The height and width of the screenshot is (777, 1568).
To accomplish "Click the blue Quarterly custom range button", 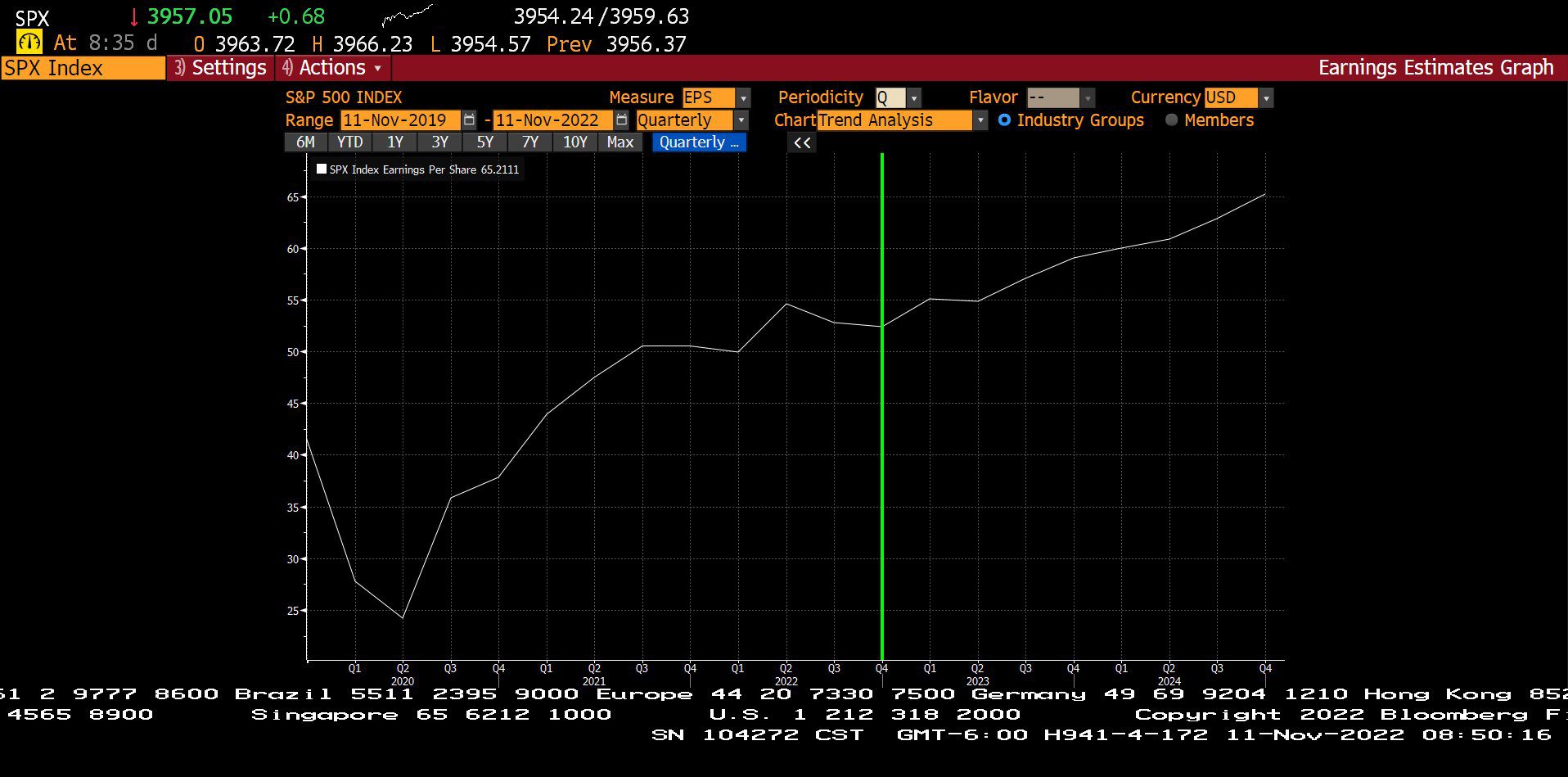I will (x=699, y=142).
